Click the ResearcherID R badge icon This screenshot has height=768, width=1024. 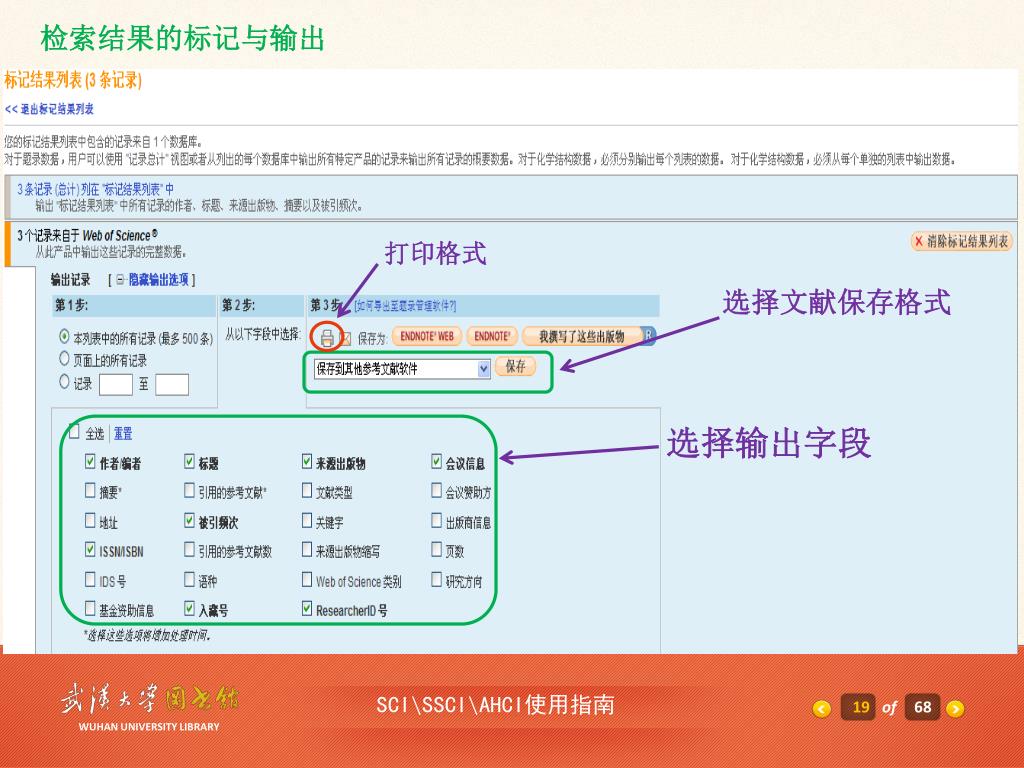[x=648, y=336]
